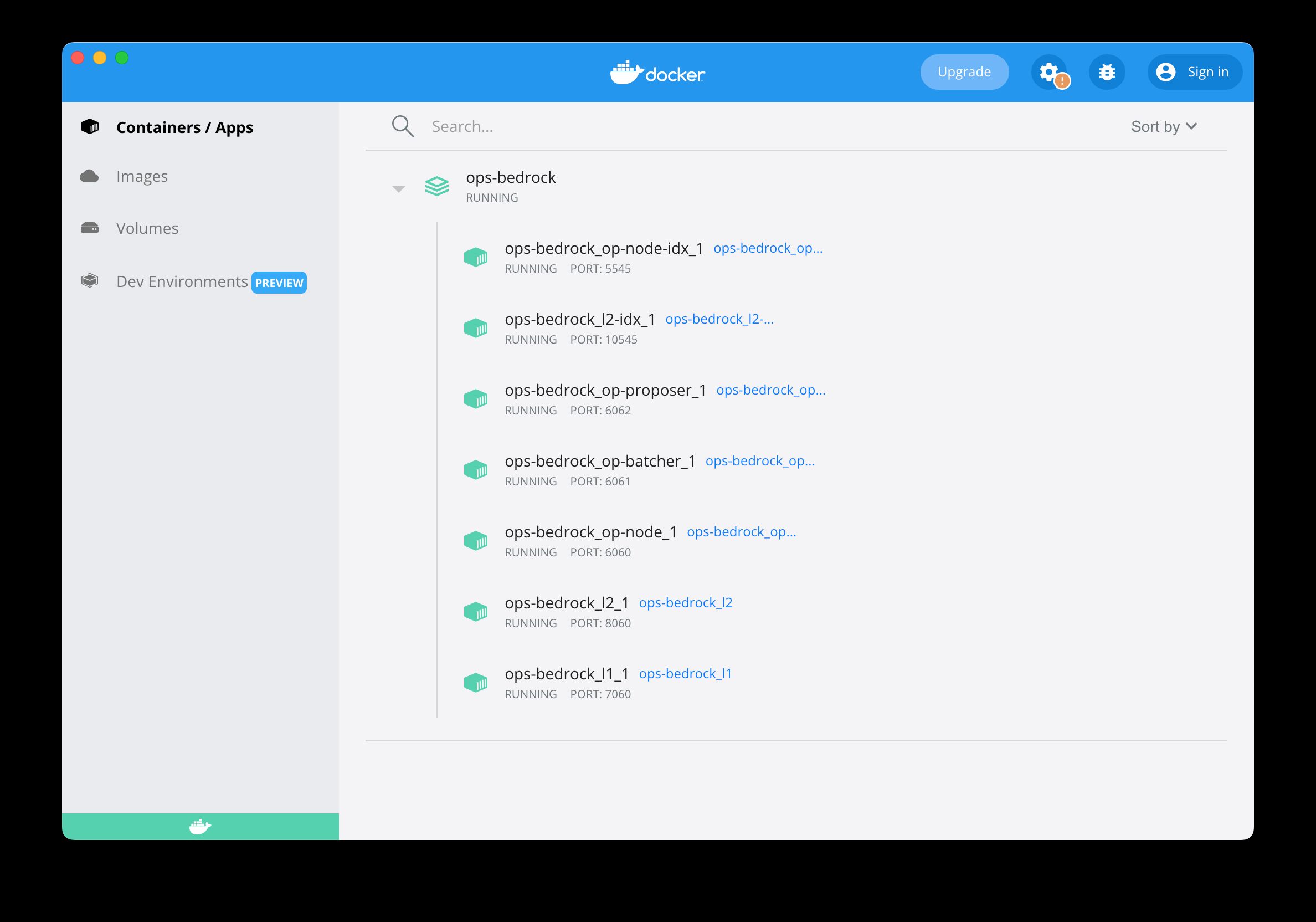Image resolution: width=1316 pixels, height=922 pixels.
Task: Collapse the ops-bedrock app group
Action: pyautogui.click(x=398, y=188)
